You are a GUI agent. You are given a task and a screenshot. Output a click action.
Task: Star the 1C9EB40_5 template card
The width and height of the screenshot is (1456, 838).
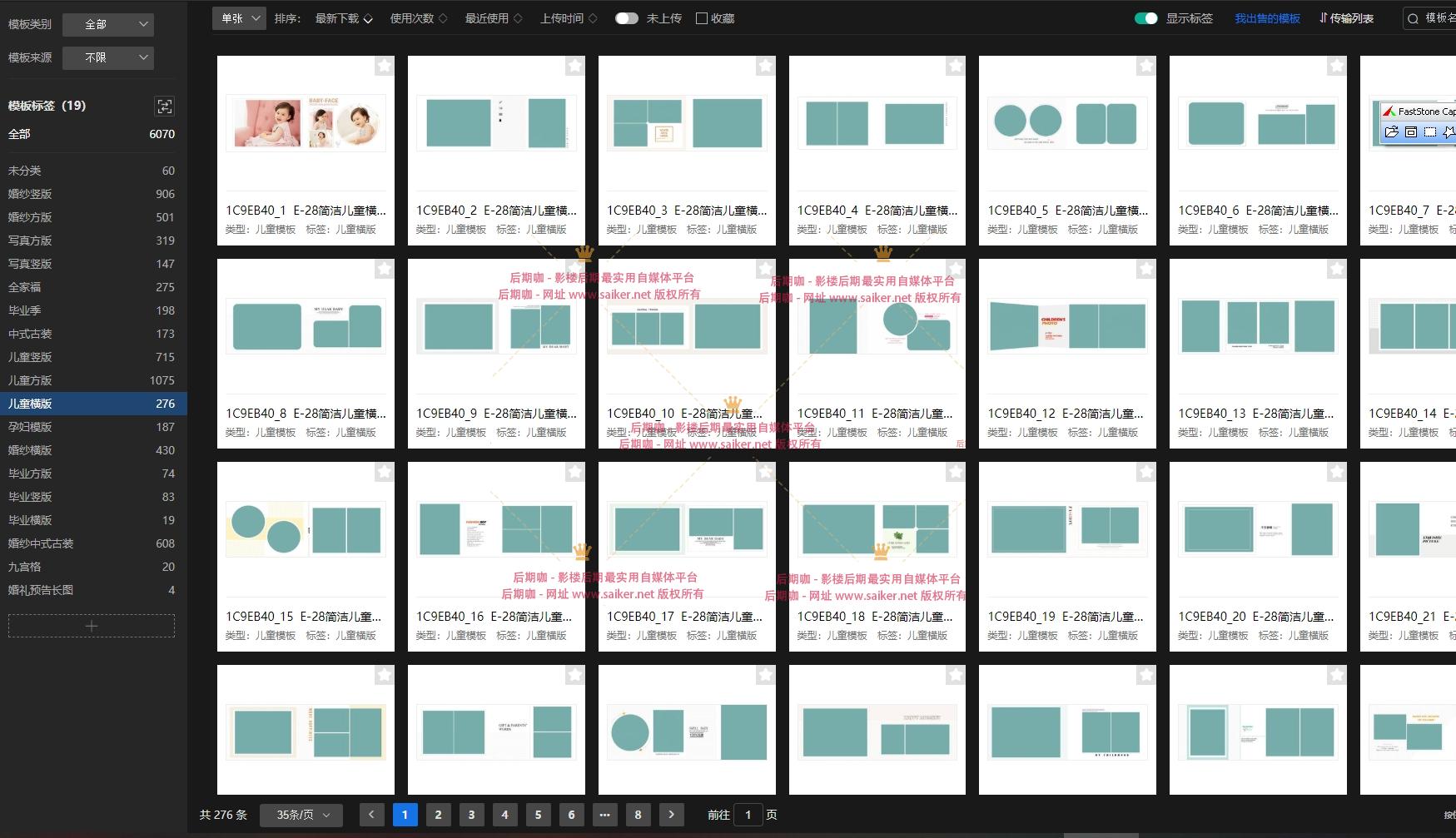coord(1146,66)
